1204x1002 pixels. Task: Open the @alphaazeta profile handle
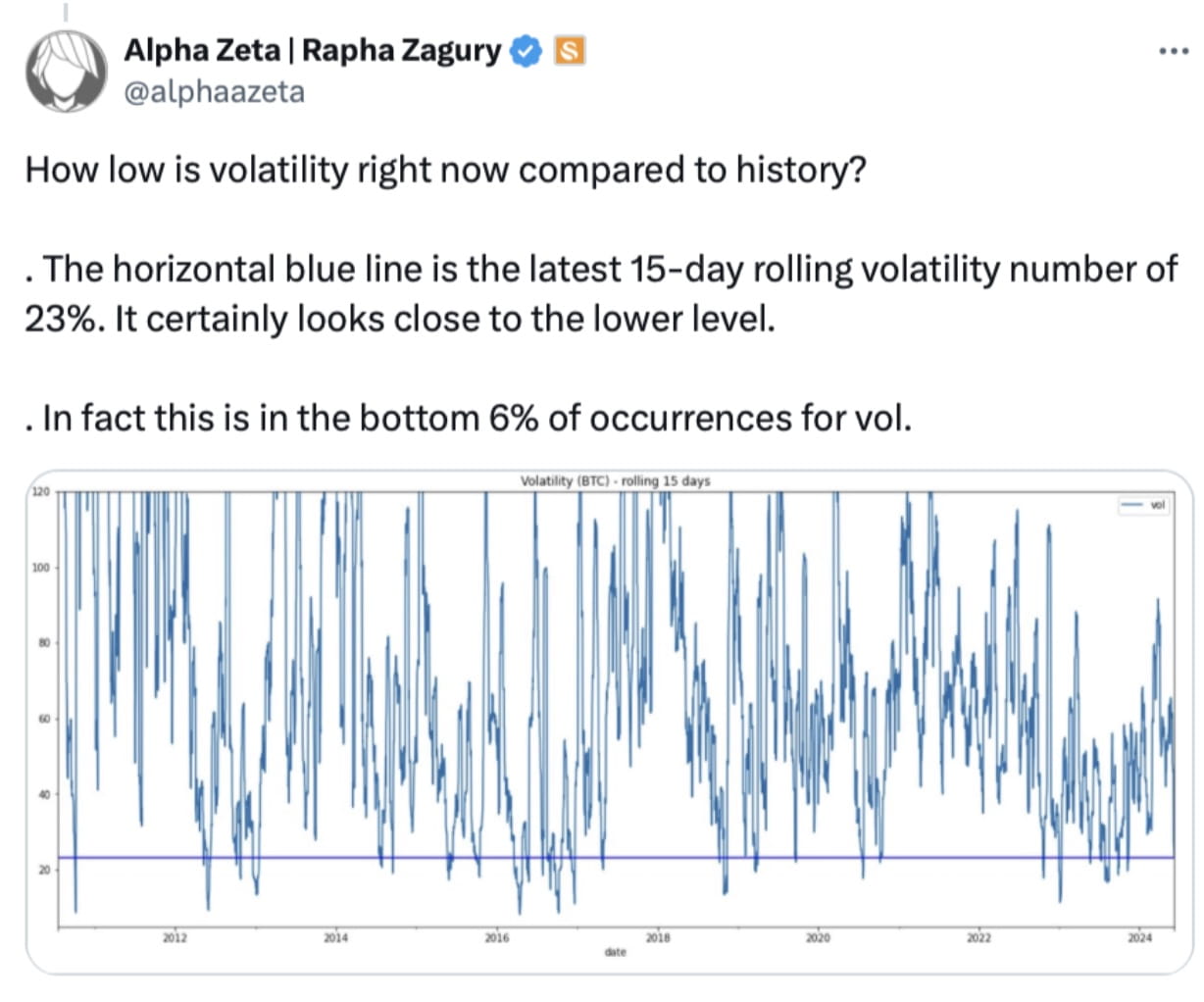[212, 93]
